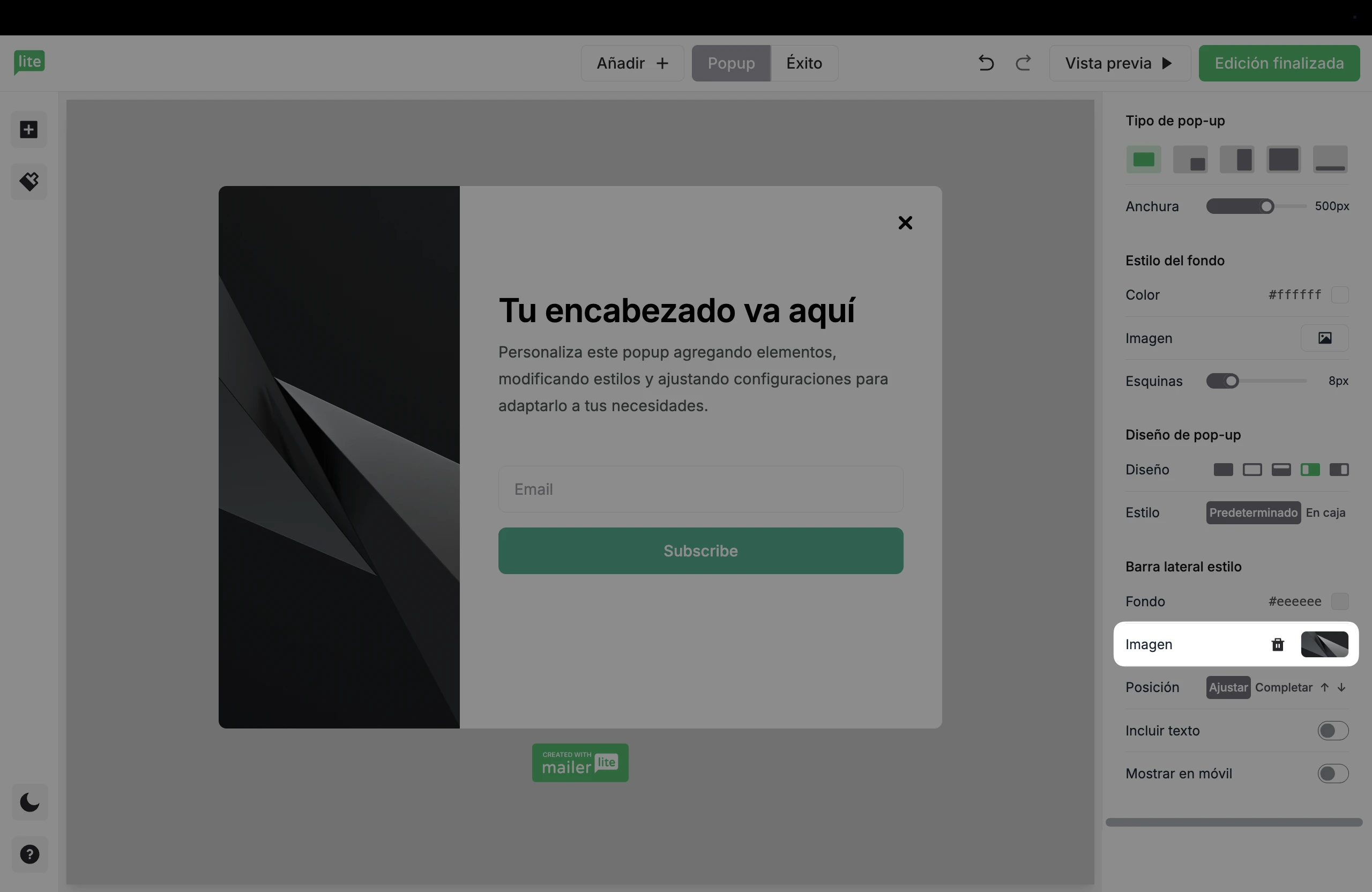1372x892 pixels.
Task: Select the fullscreen pop-up type
Action: pos(1284,160)
